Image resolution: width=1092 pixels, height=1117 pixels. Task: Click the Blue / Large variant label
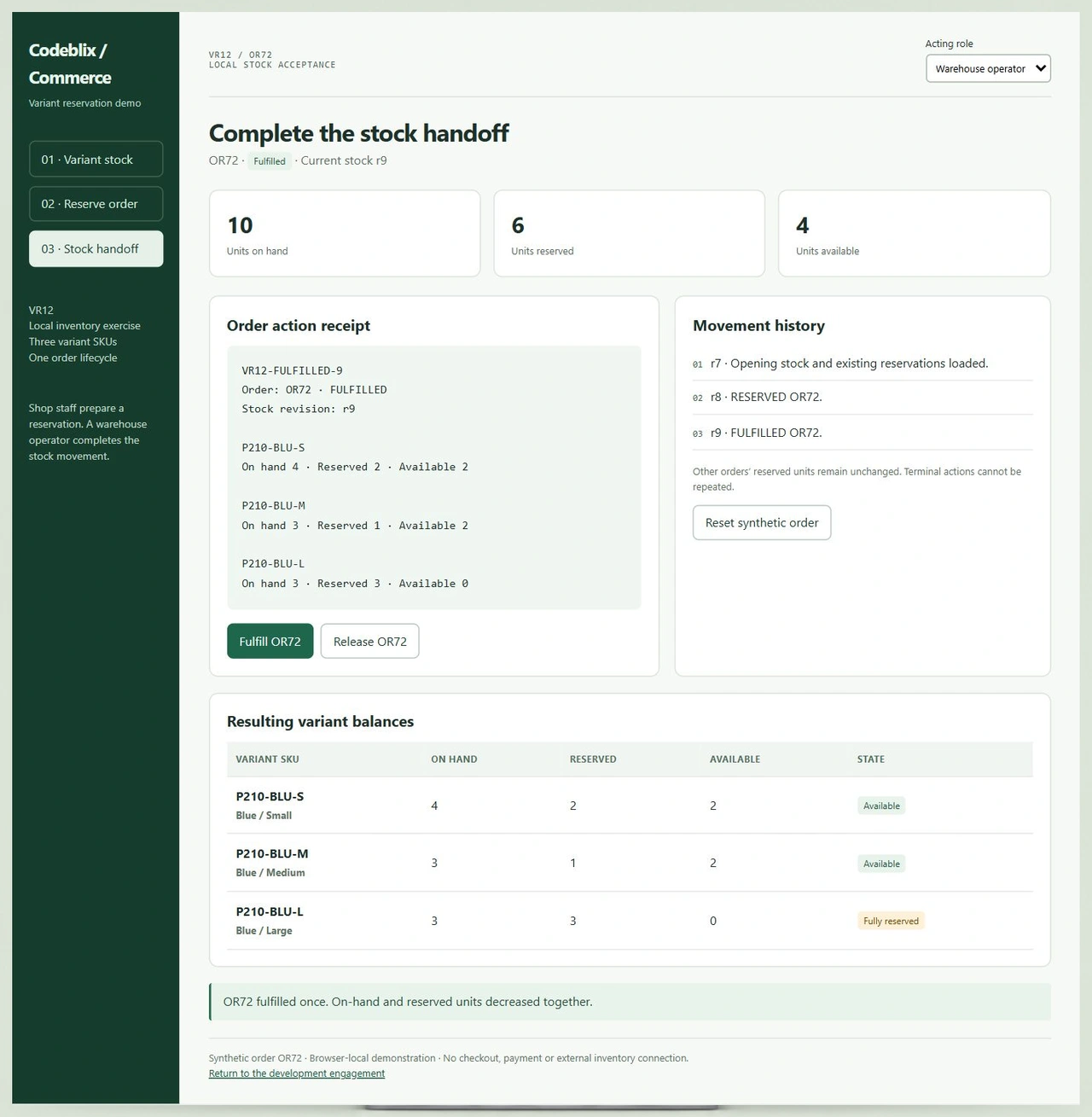click(x=264, y=931)
